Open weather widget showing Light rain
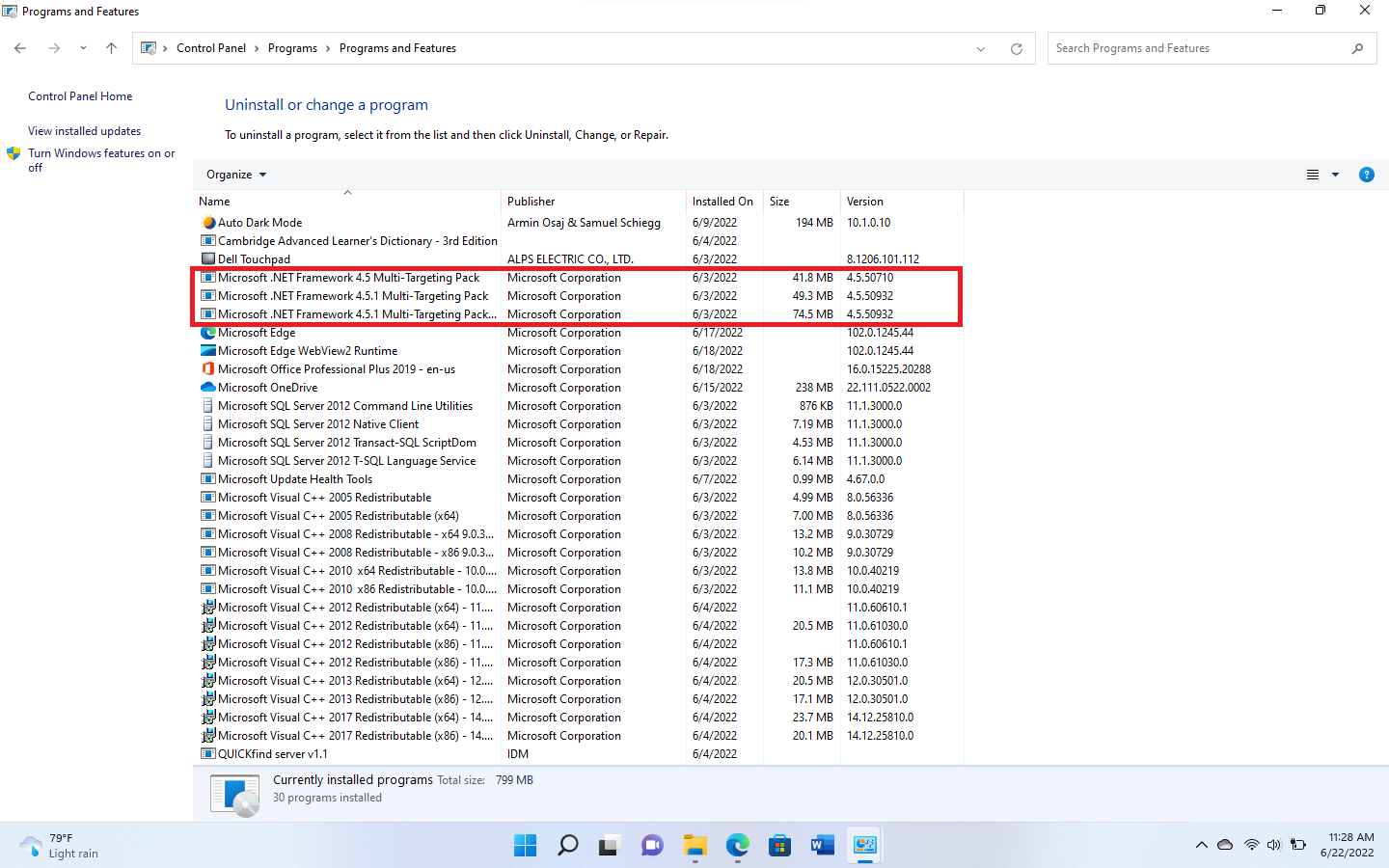 [60, 846]
